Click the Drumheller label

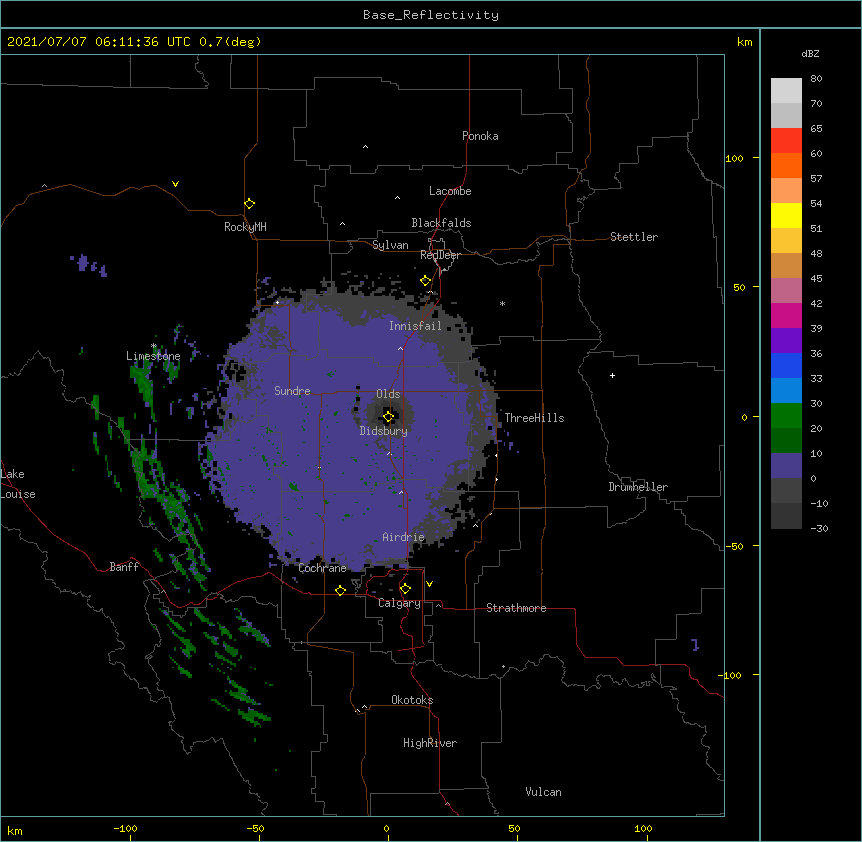click(x=638, y=487)
